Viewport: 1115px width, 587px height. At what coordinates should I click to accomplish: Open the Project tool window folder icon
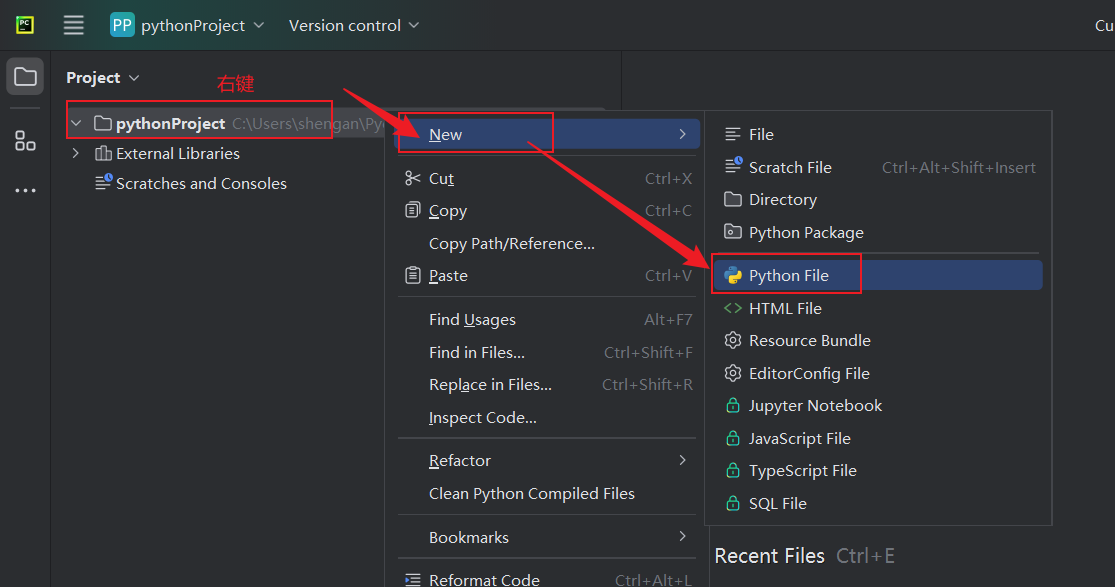coord(25,77)
